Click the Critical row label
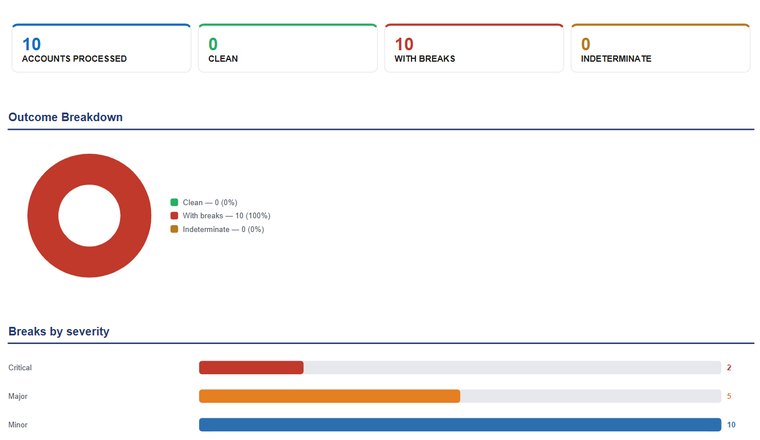 coord(20,368)
